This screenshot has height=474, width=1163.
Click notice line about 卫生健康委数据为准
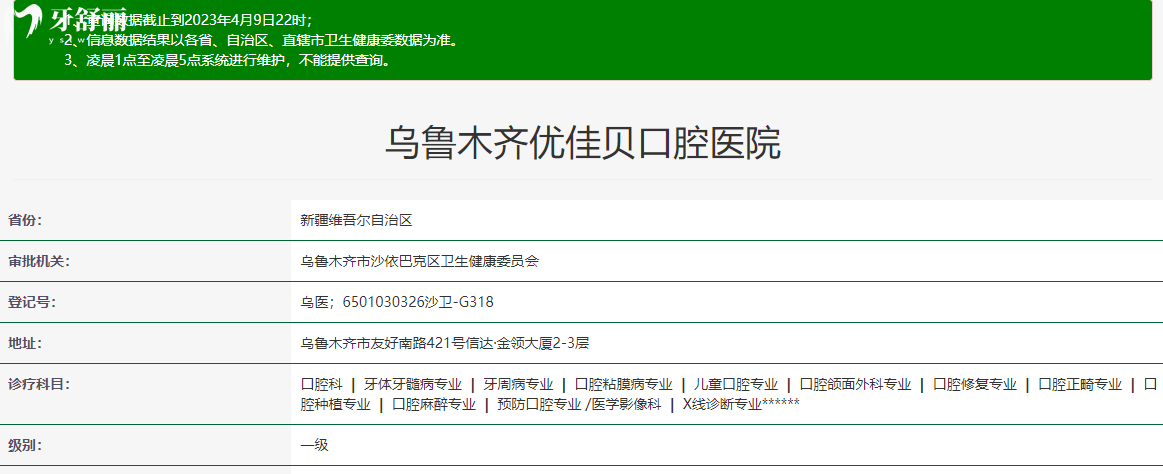point(261,39)
